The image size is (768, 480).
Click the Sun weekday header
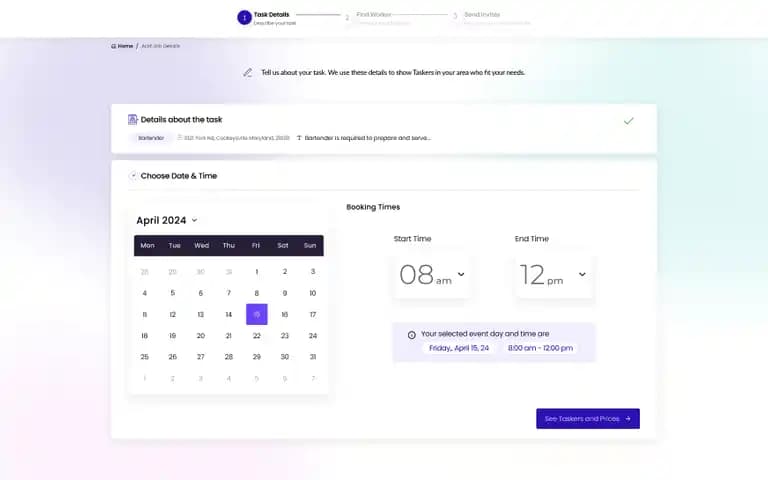[310, 245]
